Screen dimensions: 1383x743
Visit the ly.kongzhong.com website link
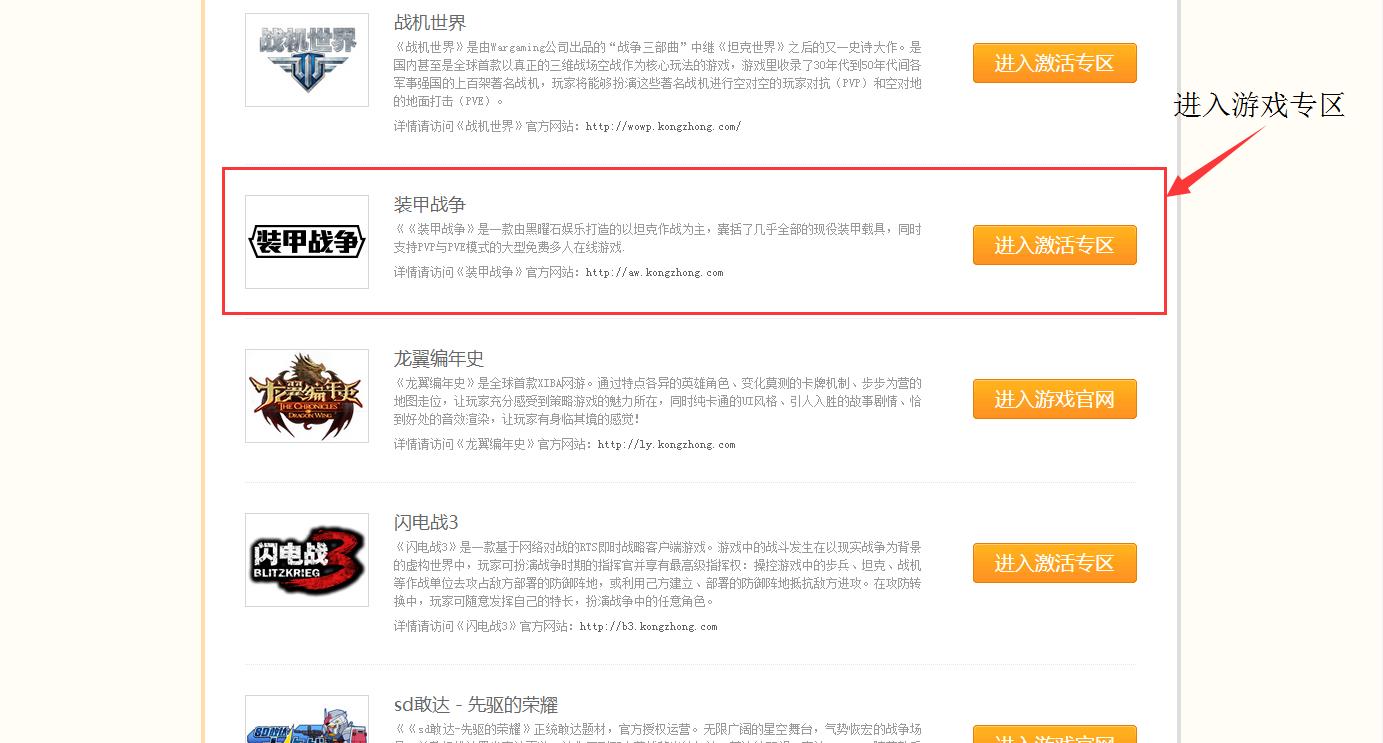(x=667, y=444)
